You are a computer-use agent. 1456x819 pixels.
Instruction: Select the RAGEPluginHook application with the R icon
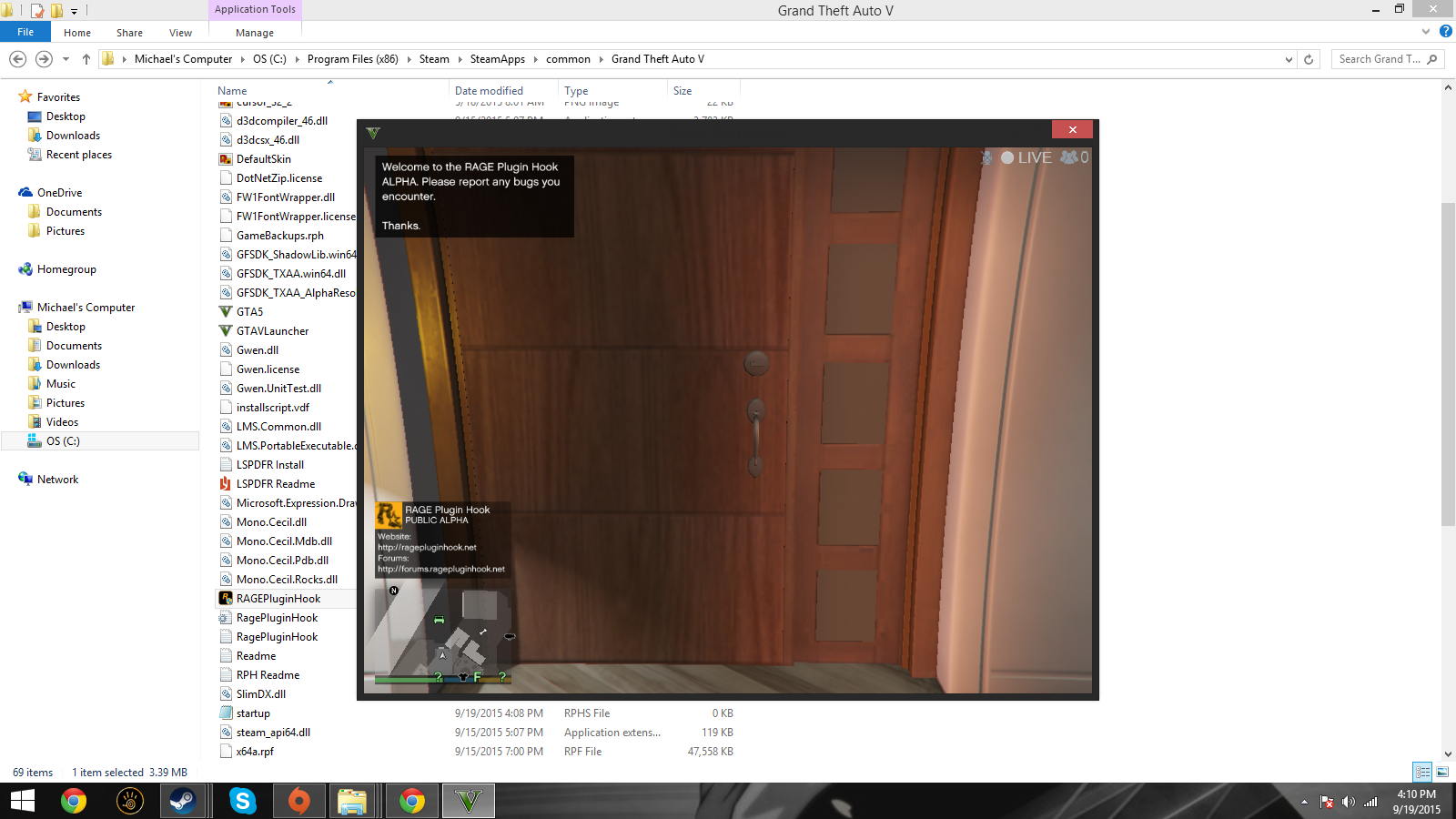(x=278, y=599)
